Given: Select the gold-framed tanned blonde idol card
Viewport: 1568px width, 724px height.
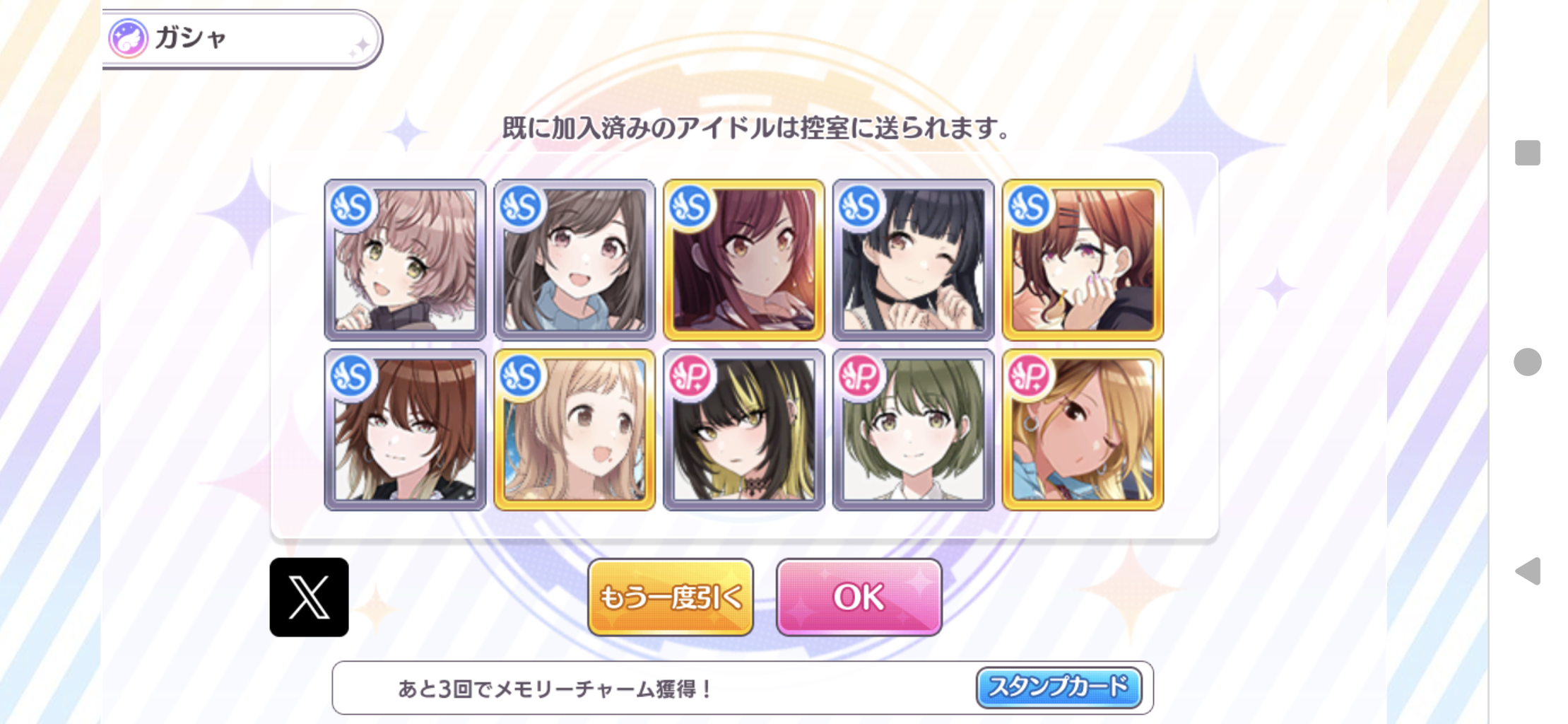Looking at the screenshot, I should [1083, 429].
